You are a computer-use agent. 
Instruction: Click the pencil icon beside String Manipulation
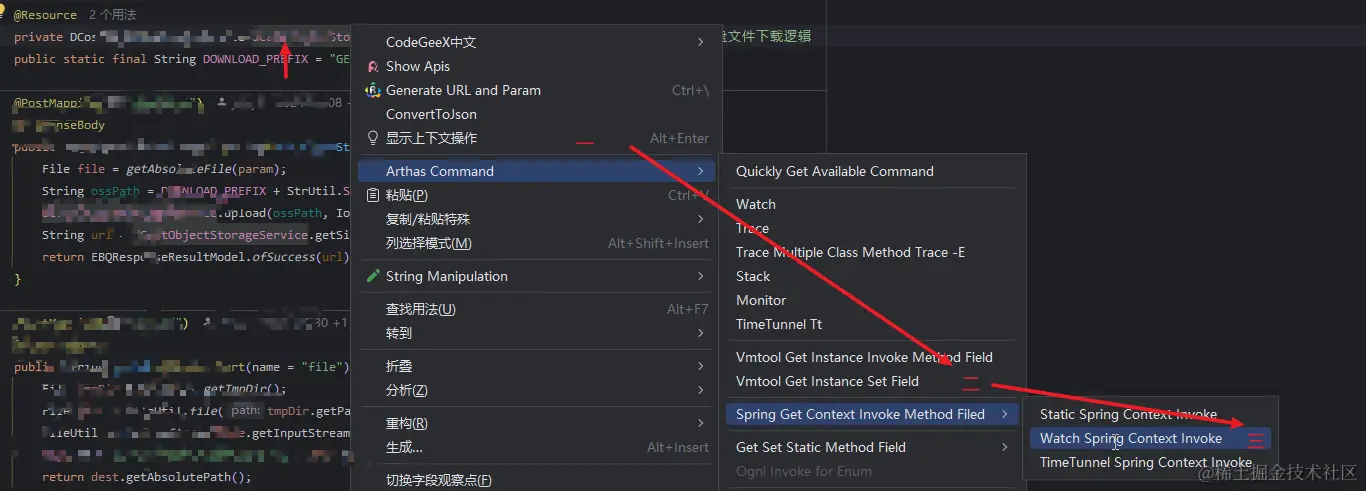(x=373, y=276)
